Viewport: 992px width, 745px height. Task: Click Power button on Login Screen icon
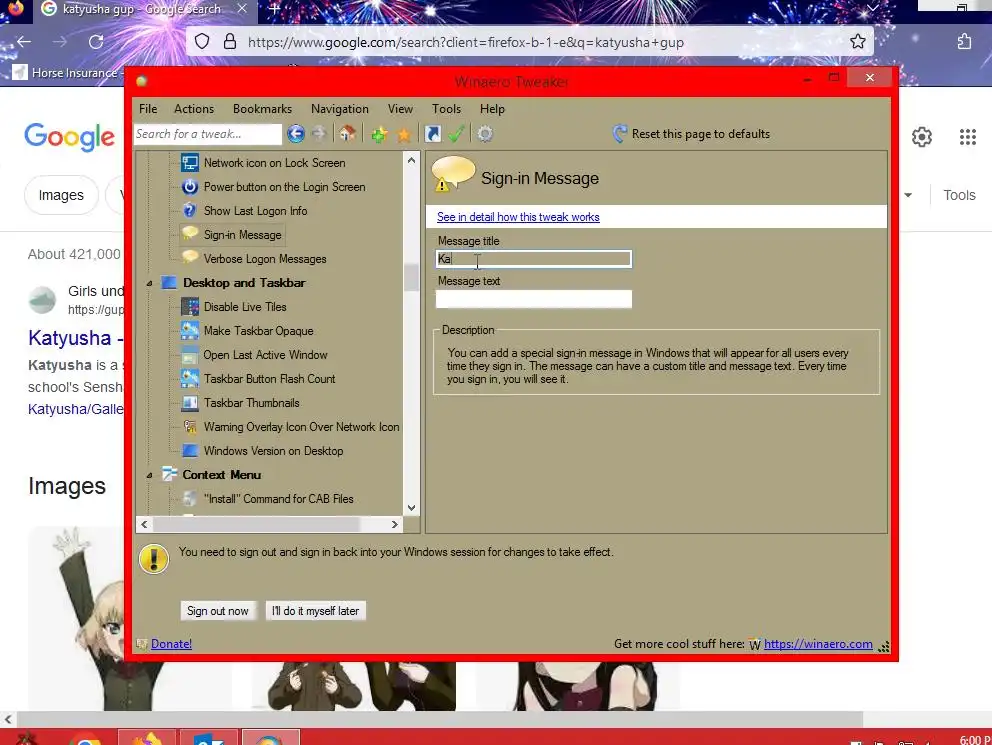[x=190, y=187]
